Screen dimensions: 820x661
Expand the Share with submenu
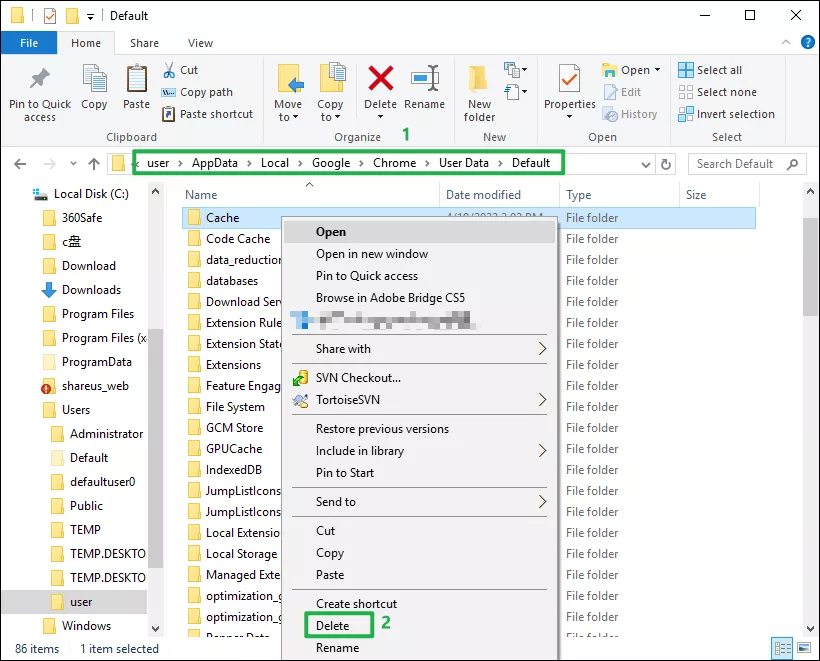(x=542, y=349)
